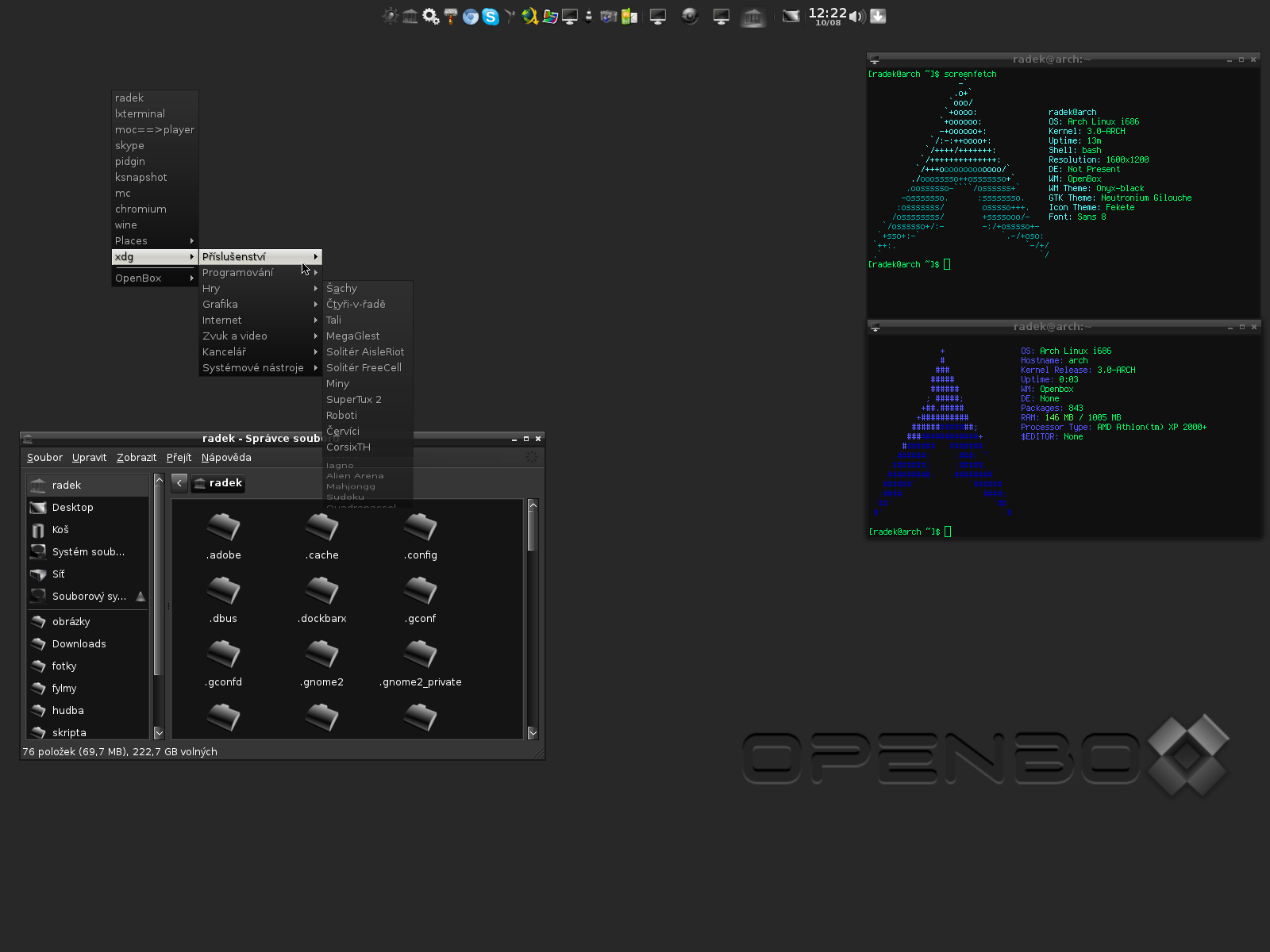Screen dimensions: 1270x952
Task: Launch Chromium from the top panel
Action: click(x=471, y=16)
